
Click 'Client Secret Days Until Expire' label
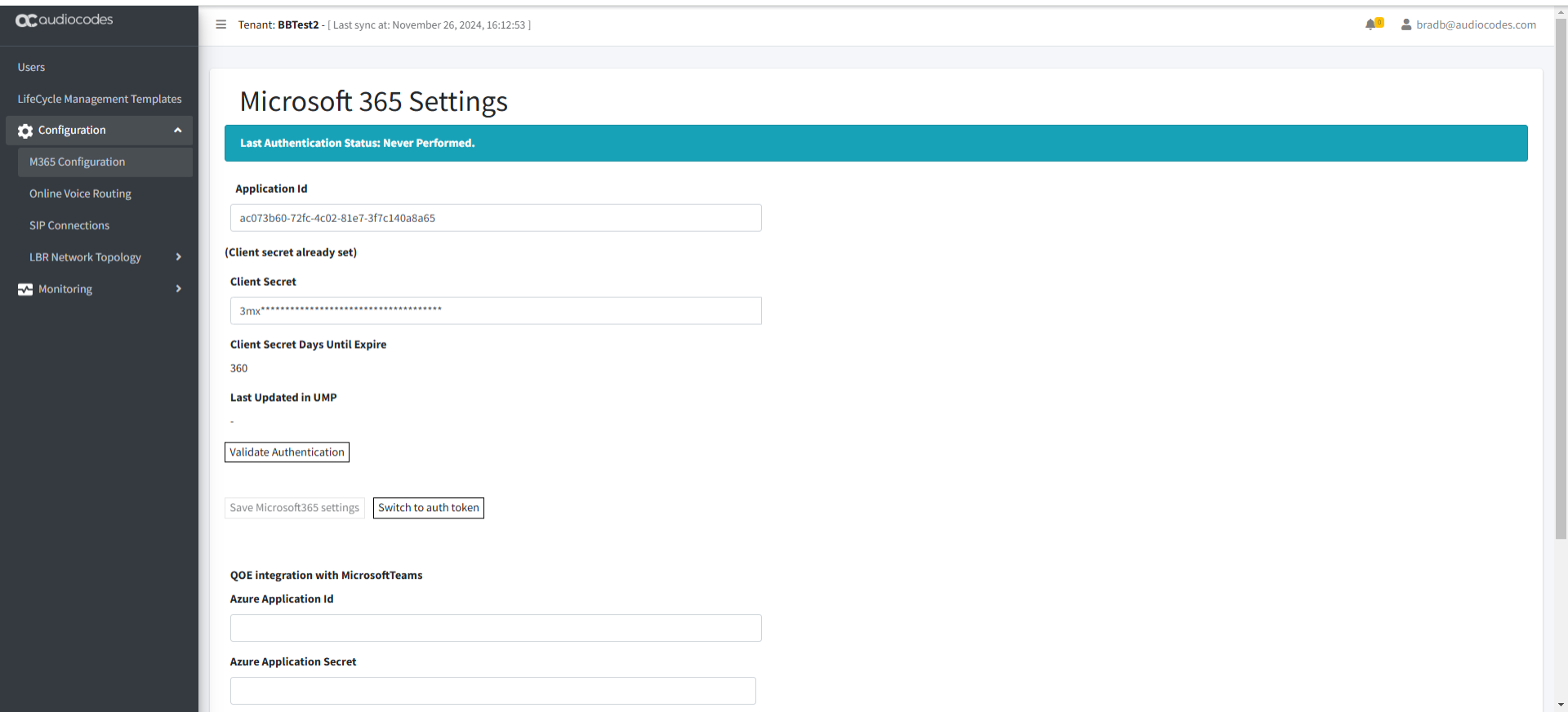308,345
